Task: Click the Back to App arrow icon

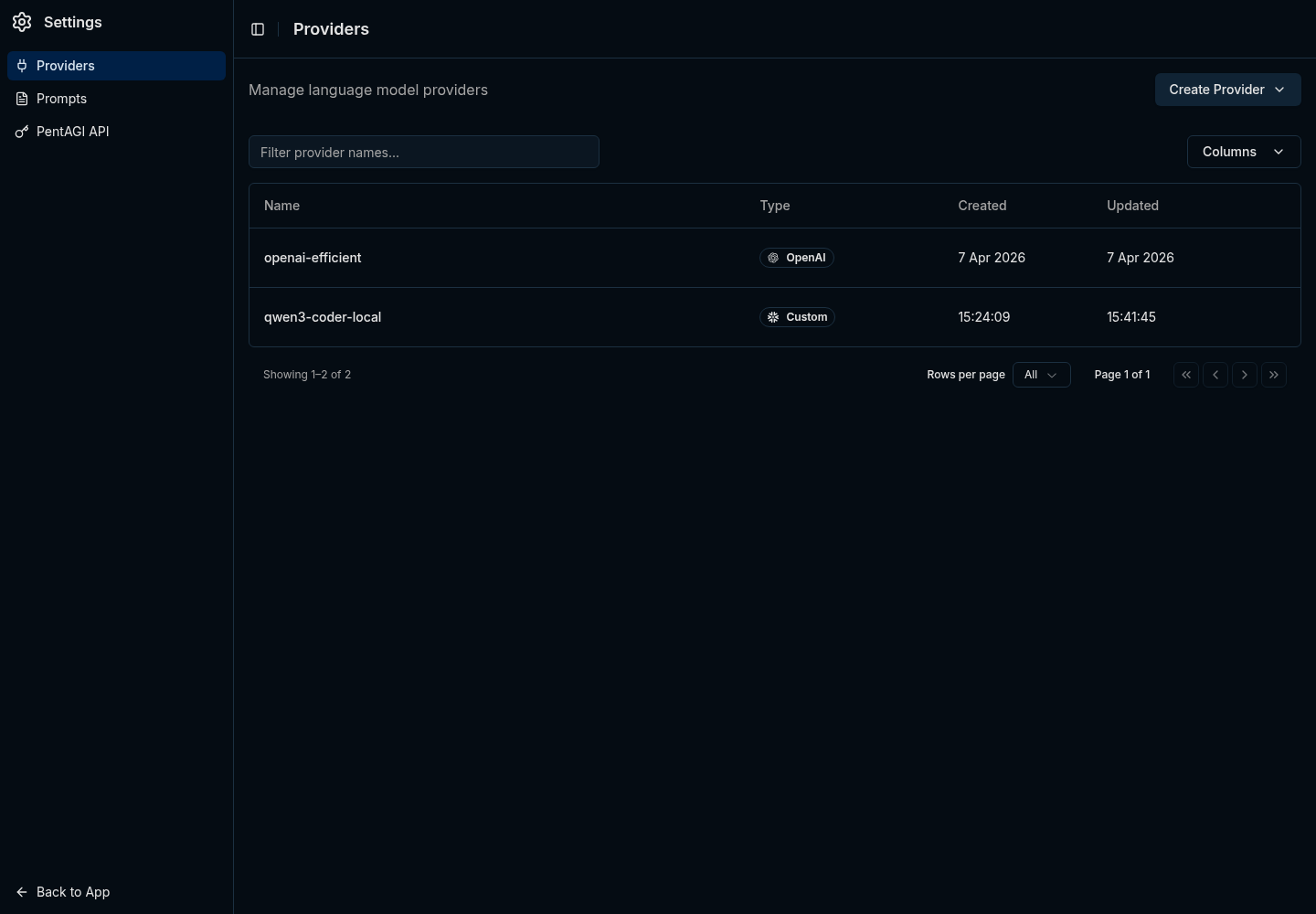Action: click(22, 892)
